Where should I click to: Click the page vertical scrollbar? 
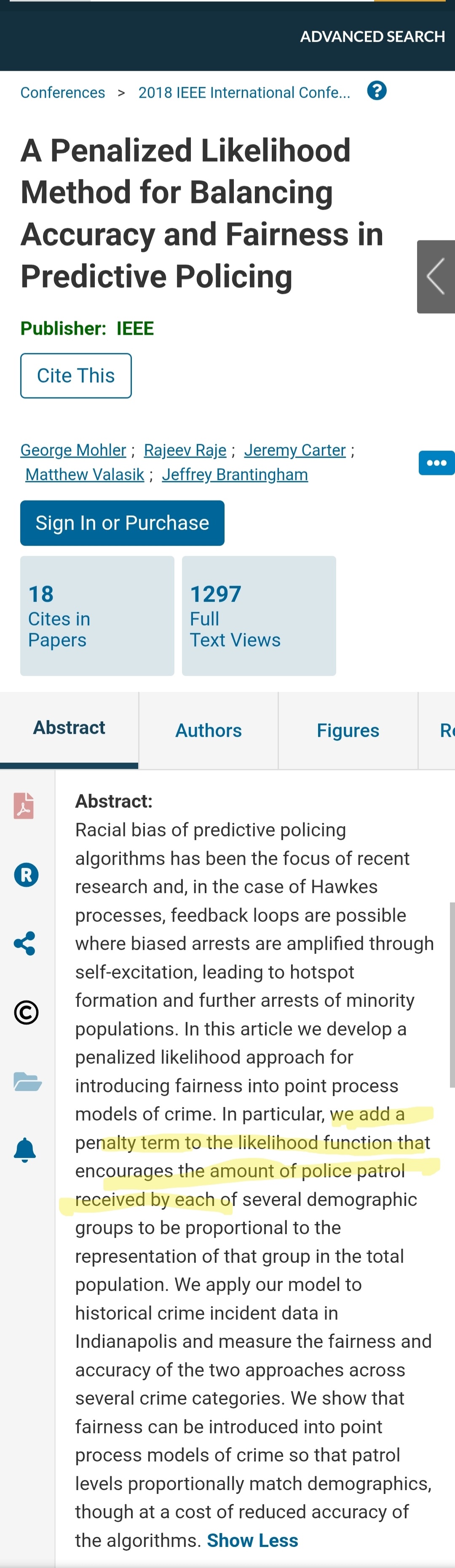(452, 995)
